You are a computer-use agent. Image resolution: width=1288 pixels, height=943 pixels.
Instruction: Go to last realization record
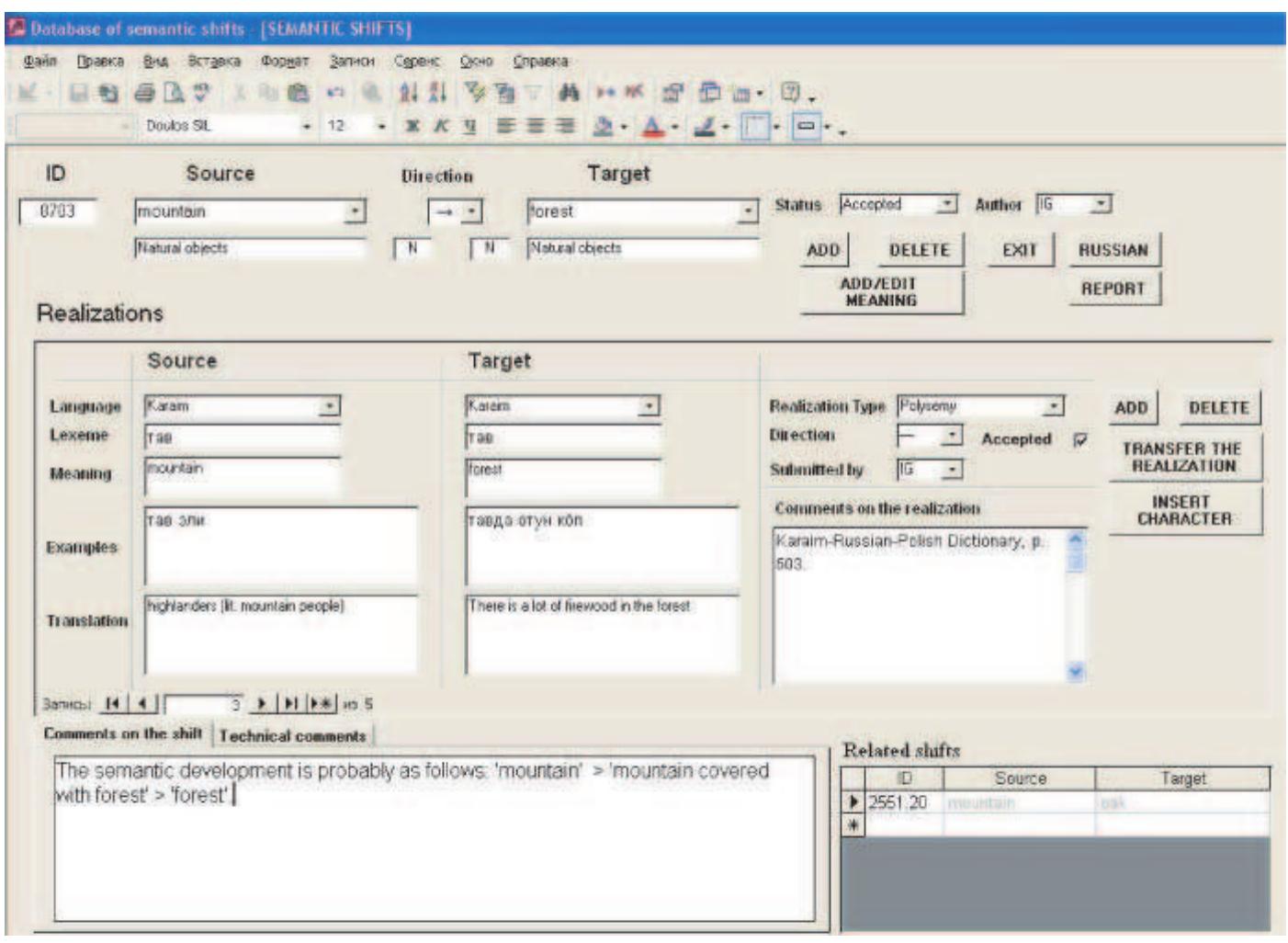(x=290, y=704)
